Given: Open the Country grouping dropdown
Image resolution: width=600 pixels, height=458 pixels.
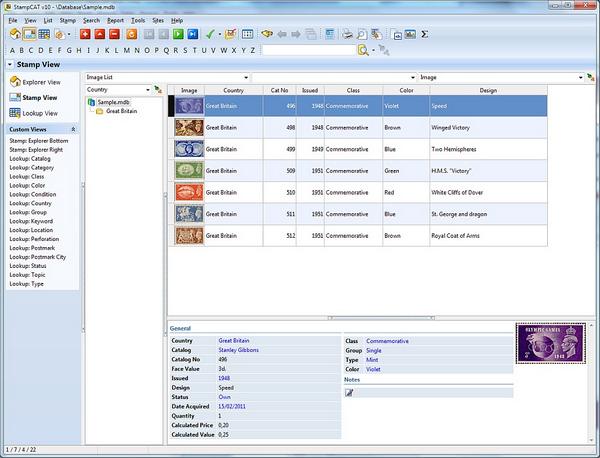Looking at the screenshot, I should [118, 90].
